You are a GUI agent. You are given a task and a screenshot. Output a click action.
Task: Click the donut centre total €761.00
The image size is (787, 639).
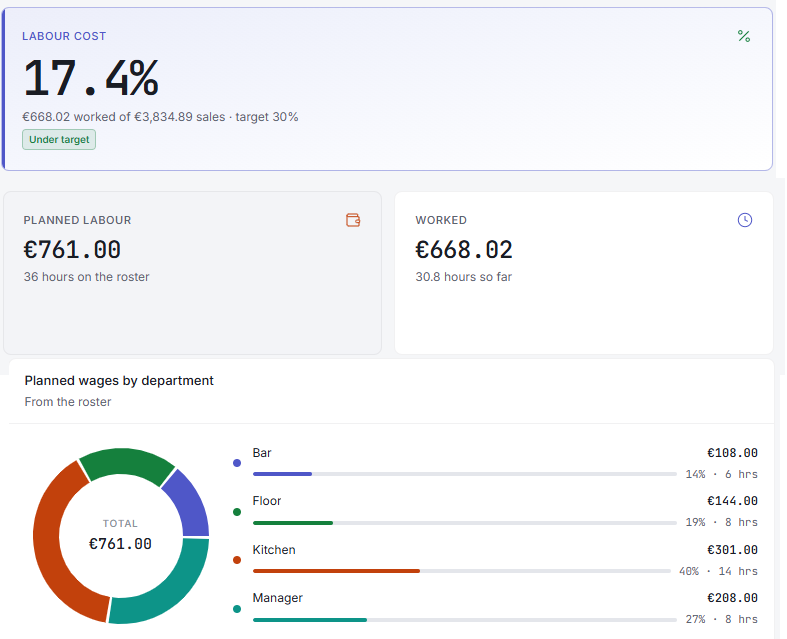coord(120,544)
